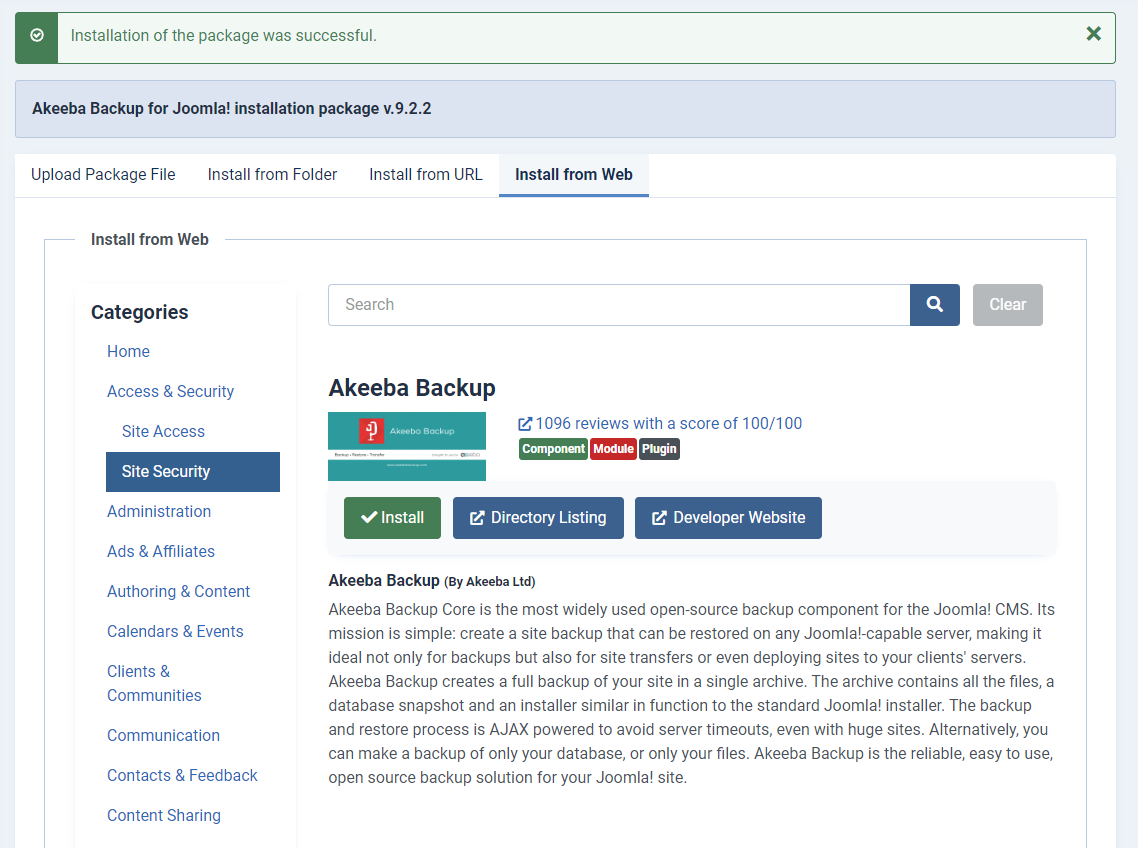
Task: Open Access & Security category
Action: coord(171,391)
